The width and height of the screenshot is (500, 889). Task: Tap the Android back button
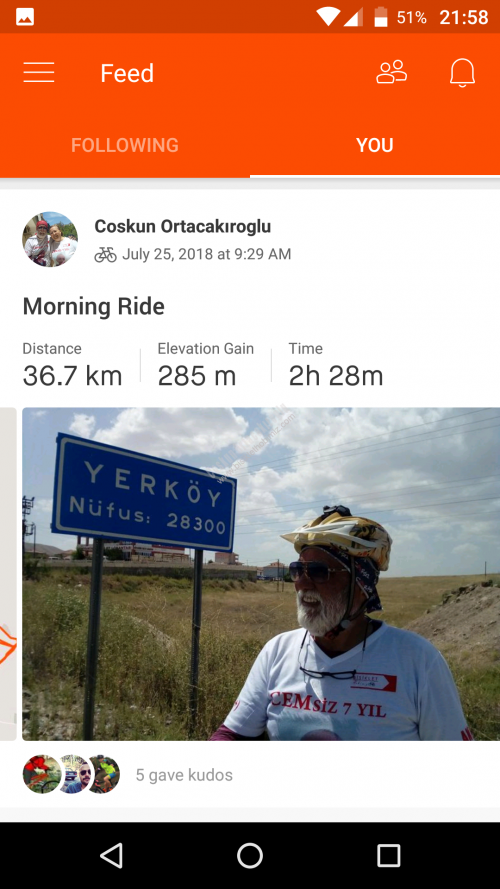click(111, 855)
